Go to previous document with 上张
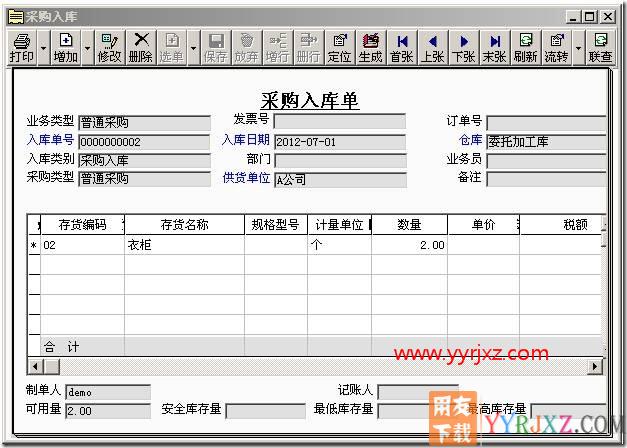This screenshot has height=448, width=627. pos(433,48)
